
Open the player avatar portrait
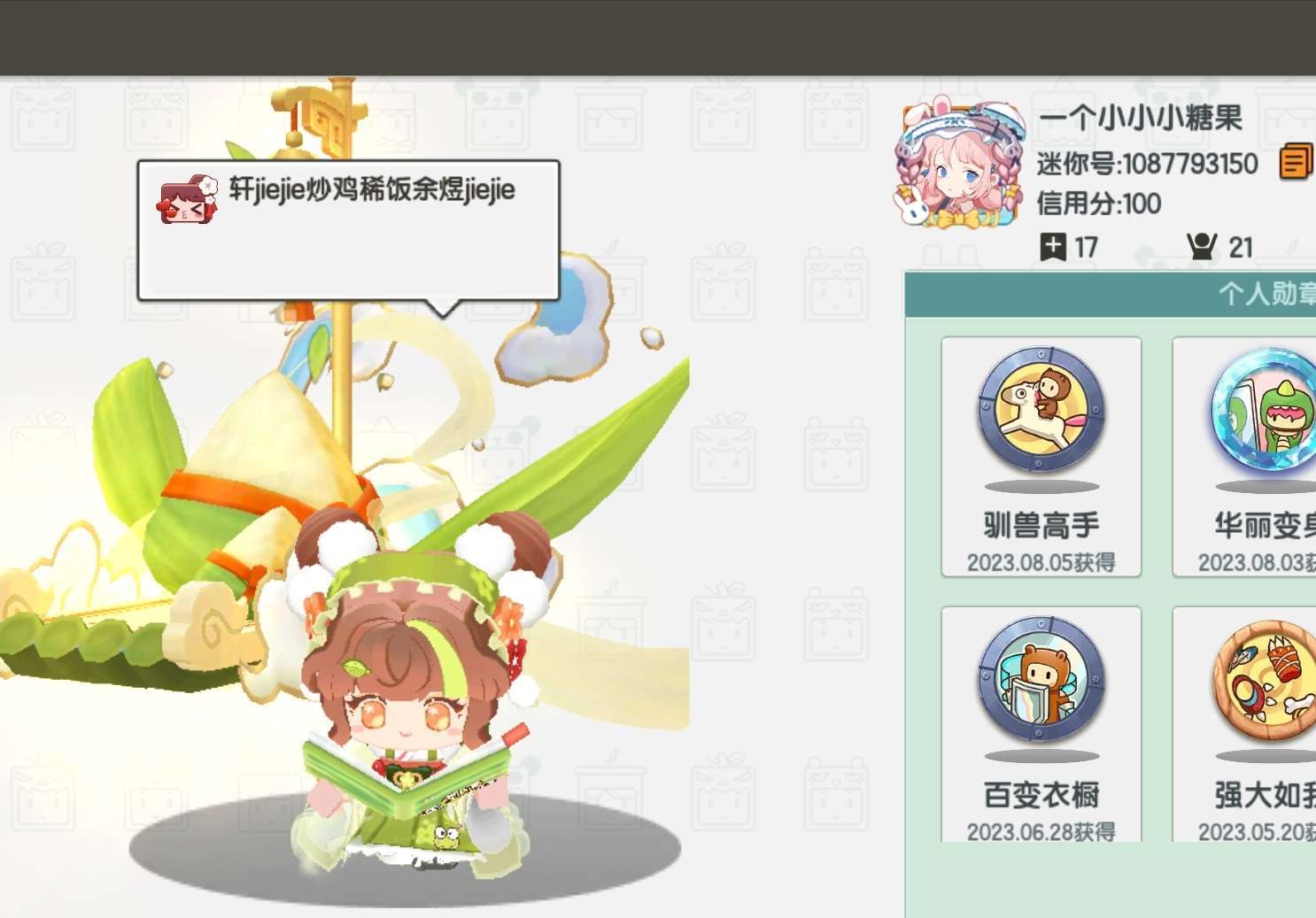tap(959, 165)
